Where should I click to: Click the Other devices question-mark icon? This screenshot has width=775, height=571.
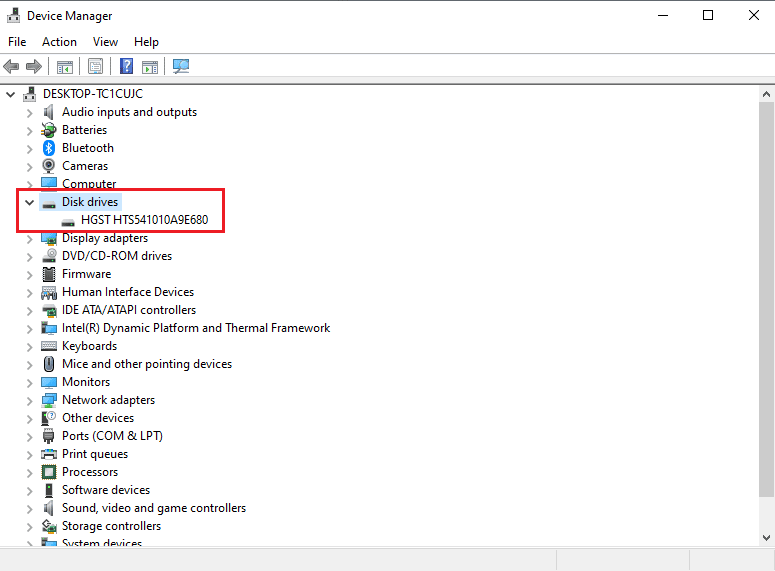[48, 418]
